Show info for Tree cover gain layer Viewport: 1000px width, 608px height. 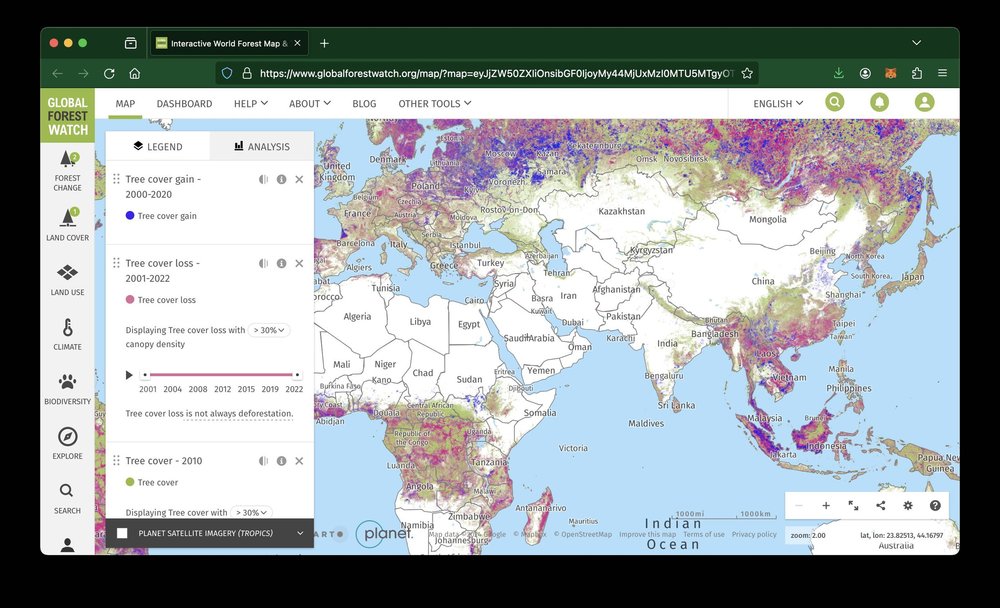pyautogui.click(x=281, y=179)
